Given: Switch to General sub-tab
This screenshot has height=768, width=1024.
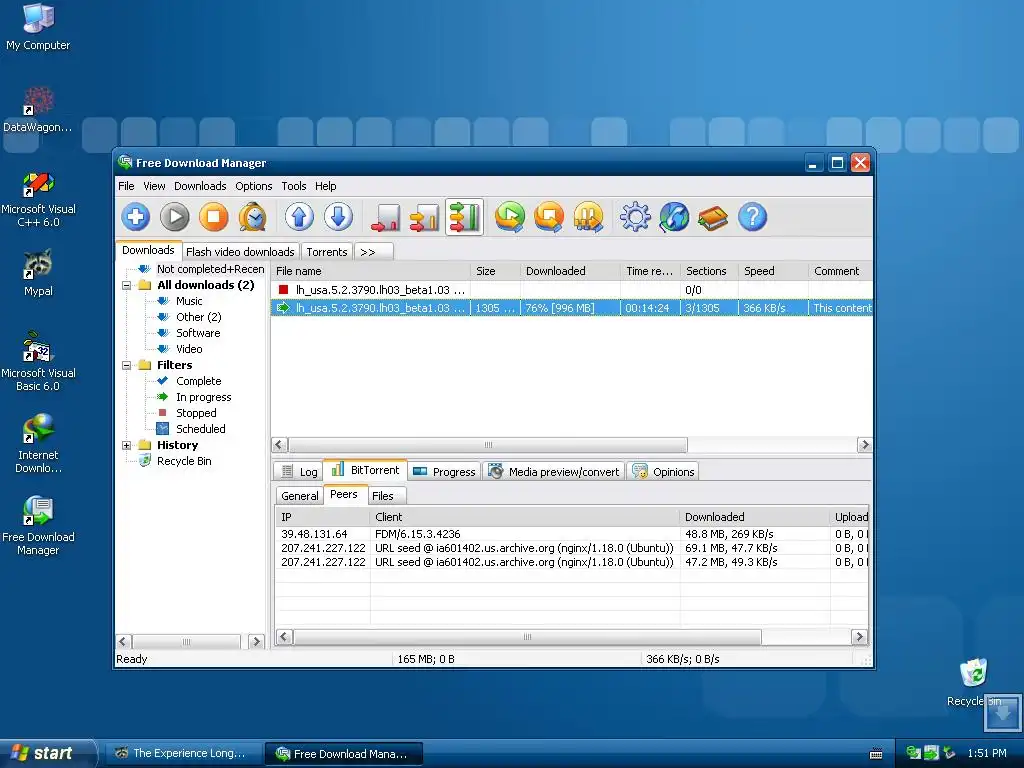Looking at the screenshot, I should click(x=299, y=496).
